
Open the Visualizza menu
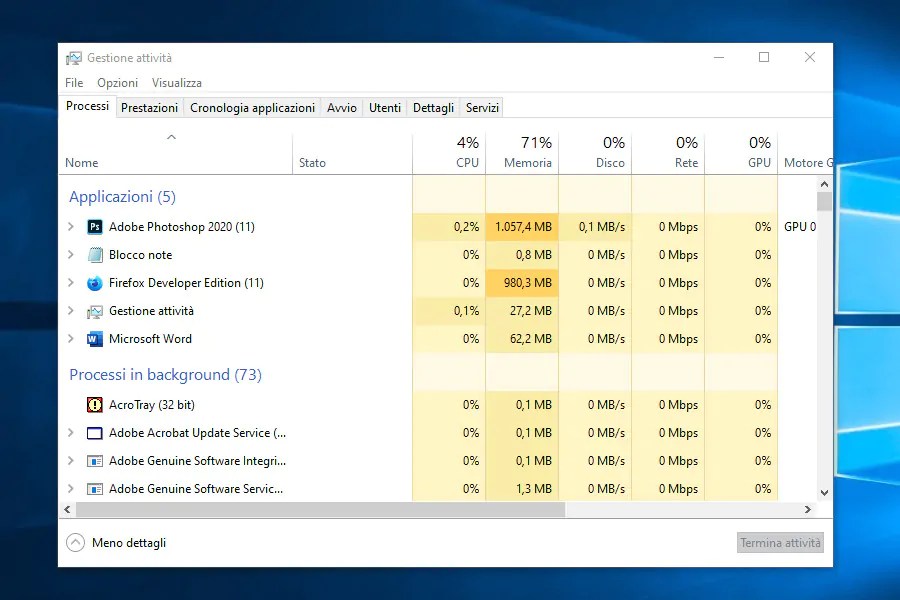177,83
